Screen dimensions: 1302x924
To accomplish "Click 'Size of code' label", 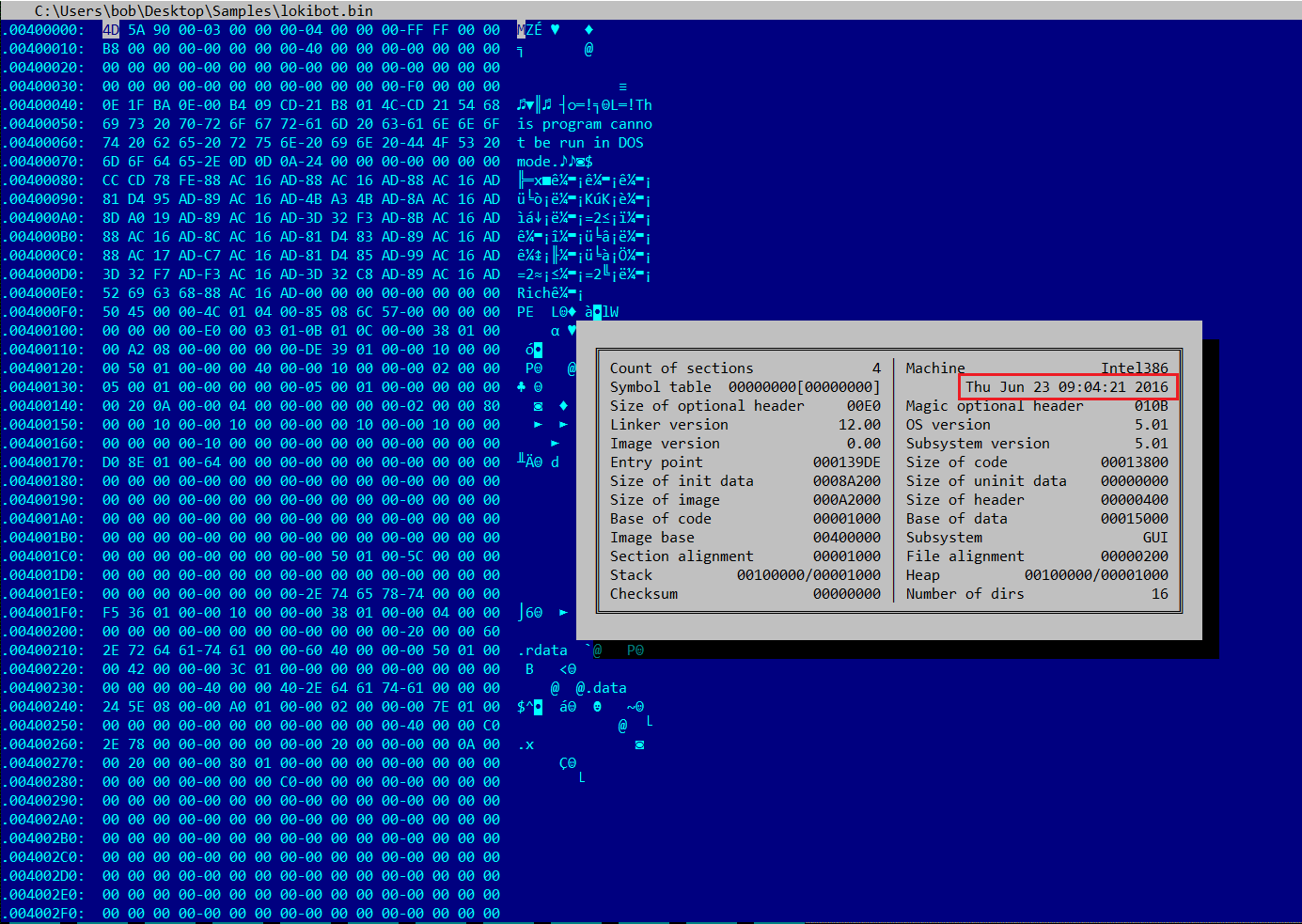I will (956, 462).
